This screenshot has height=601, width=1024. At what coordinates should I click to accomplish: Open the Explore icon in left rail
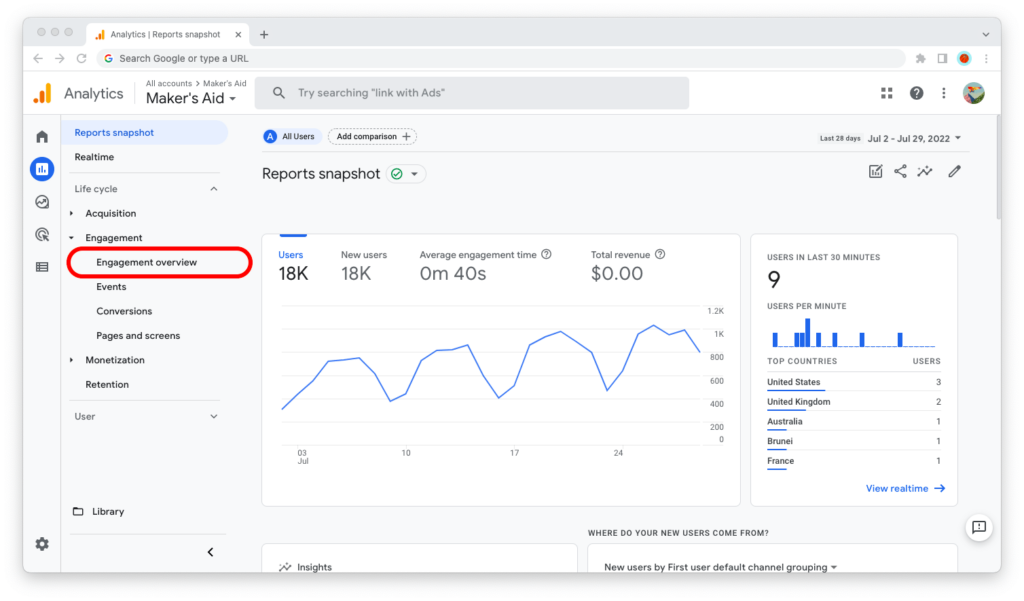(42, 202)
